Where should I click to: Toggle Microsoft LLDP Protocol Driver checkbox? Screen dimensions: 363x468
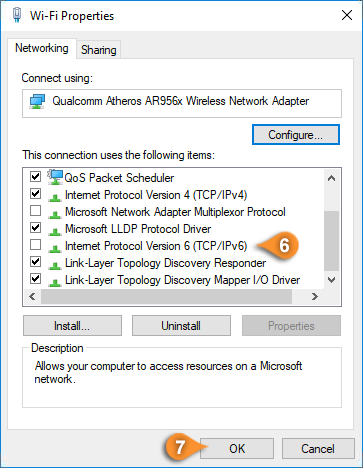(x=35, y=228)
